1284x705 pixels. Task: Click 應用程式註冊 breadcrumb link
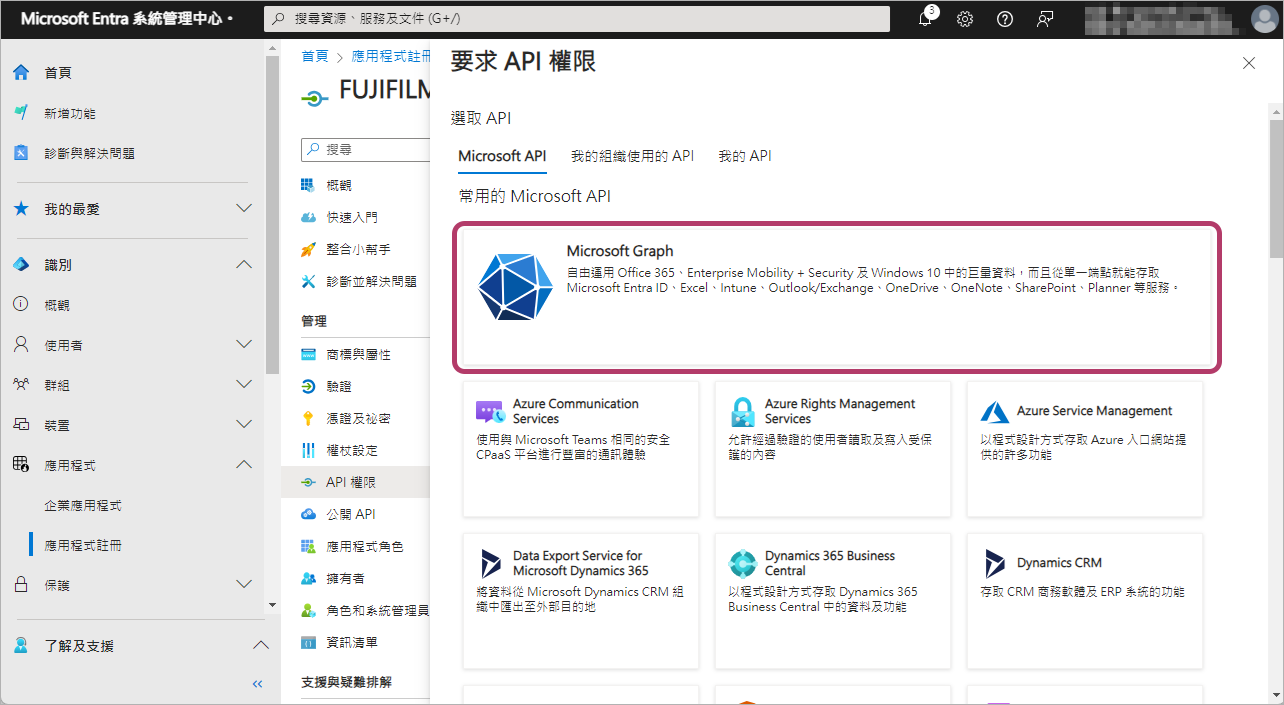pos(391,57)
